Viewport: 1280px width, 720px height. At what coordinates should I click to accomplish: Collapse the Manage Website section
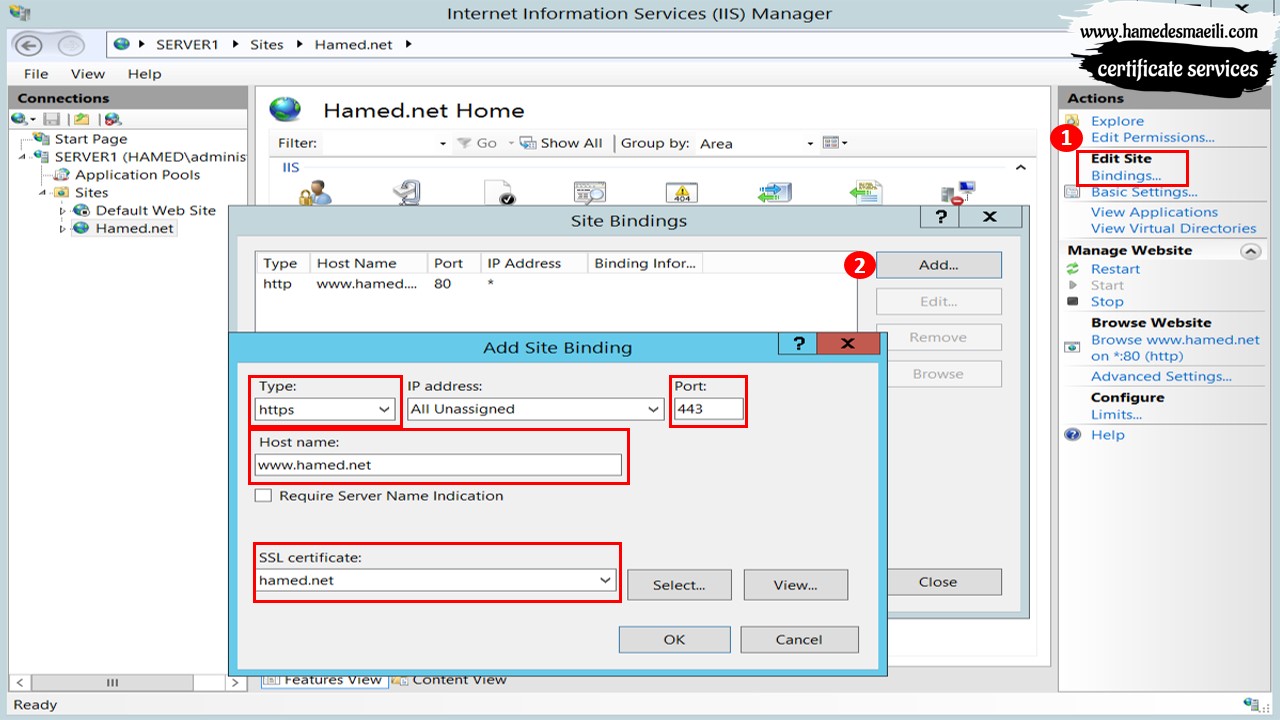[x=1250, y=251]
